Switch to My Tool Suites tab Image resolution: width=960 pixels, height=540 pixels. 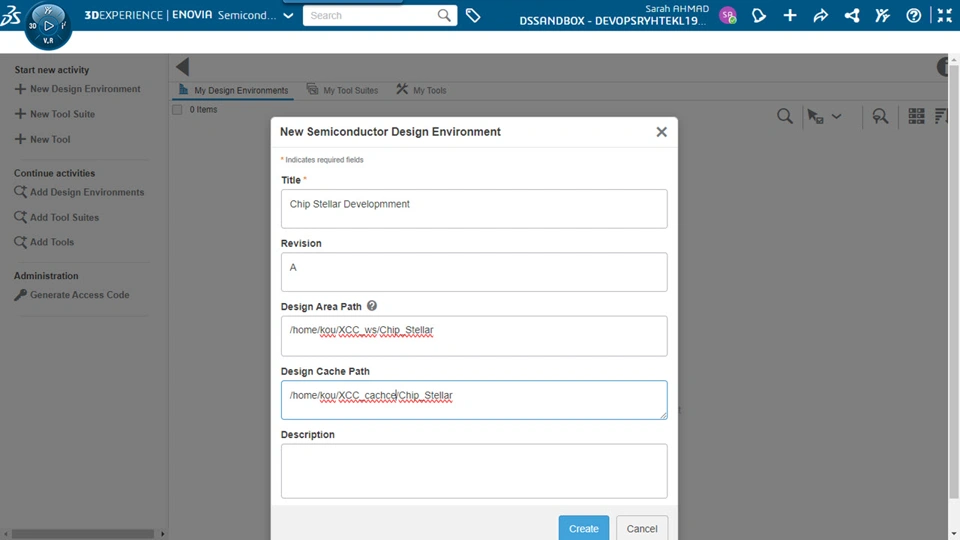pos(342,90)
